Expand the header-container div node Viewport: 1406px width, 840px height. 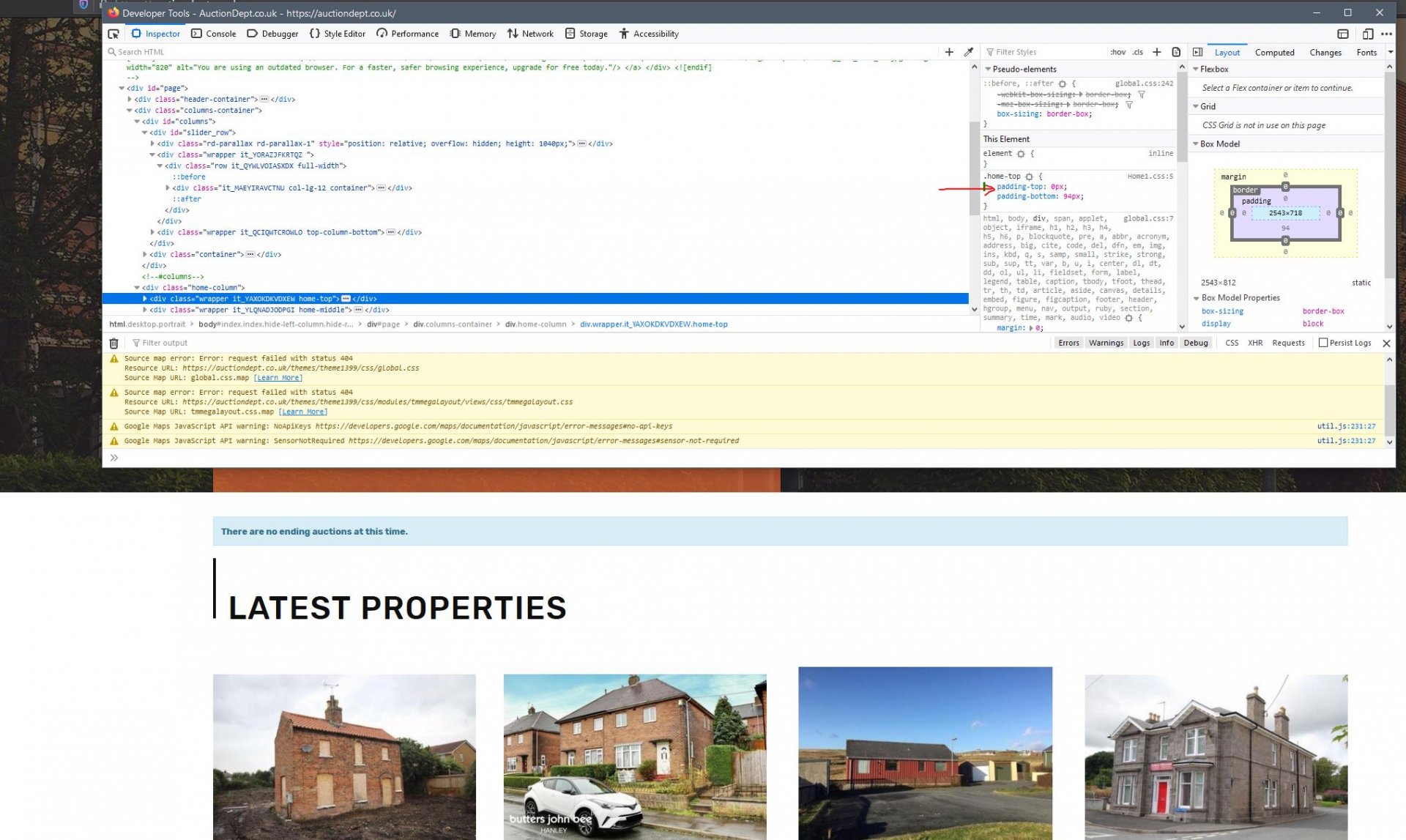click(x=130, y=99)
